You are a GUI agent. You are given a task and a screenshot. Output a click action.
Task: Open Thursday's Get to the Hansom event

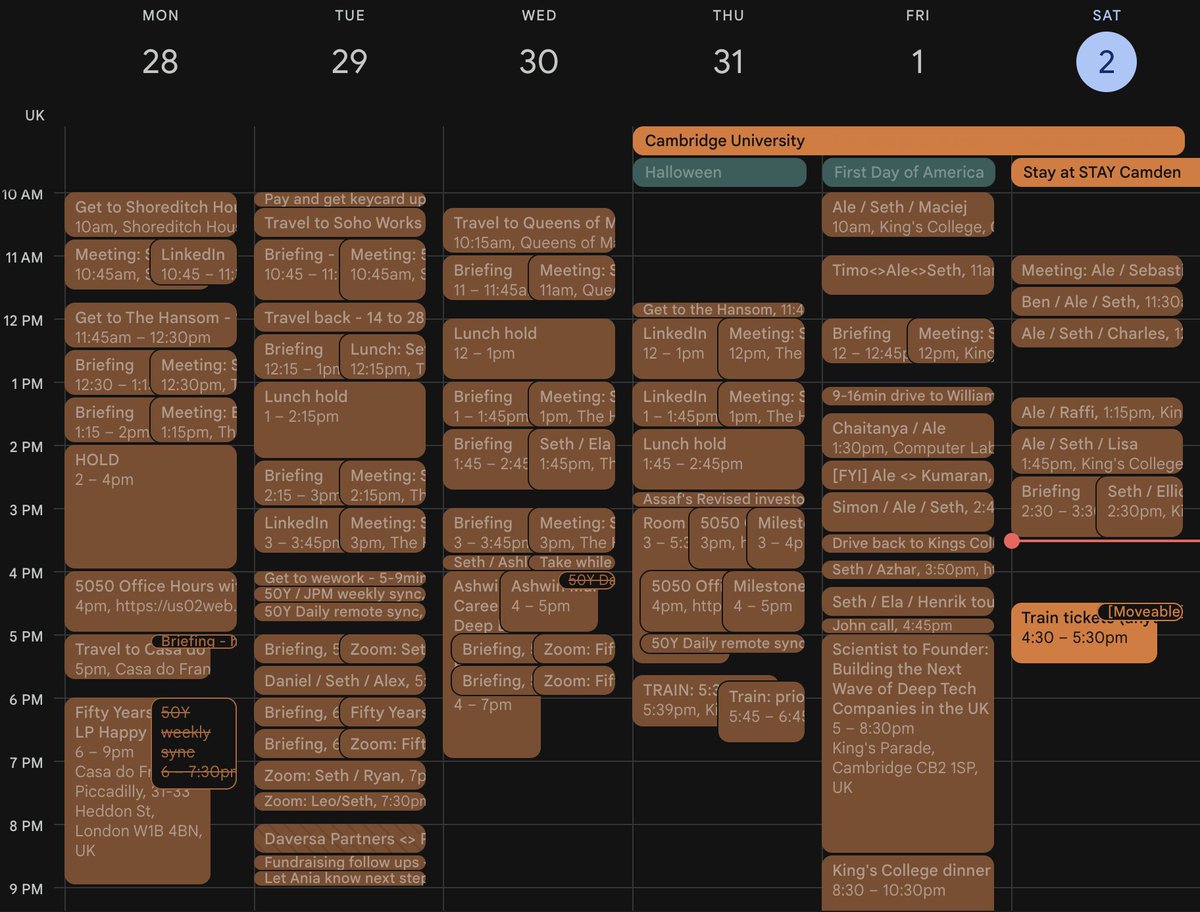[719, 310]
